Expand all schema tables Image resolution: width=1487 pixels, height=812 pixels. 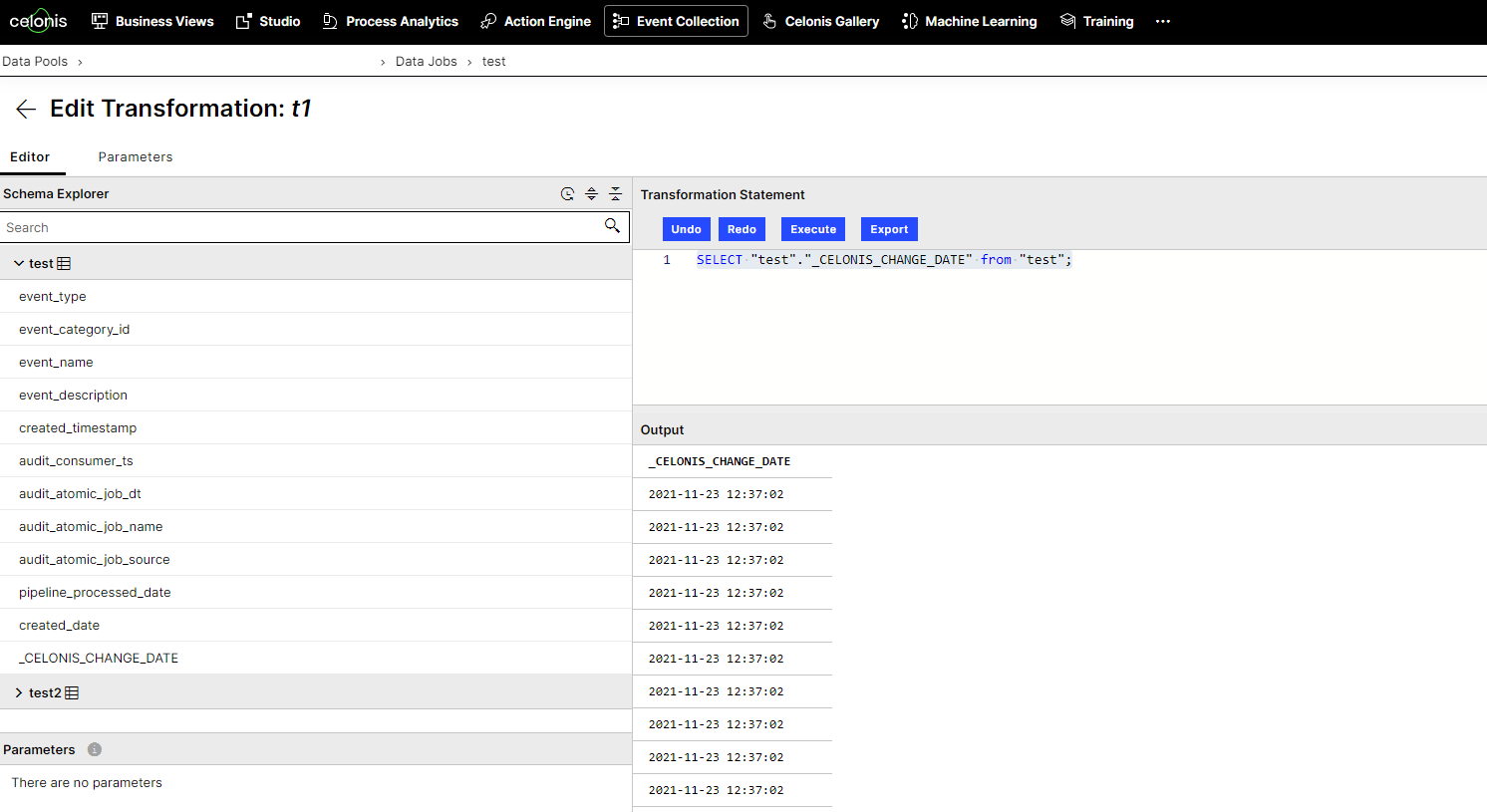[591, 193]
